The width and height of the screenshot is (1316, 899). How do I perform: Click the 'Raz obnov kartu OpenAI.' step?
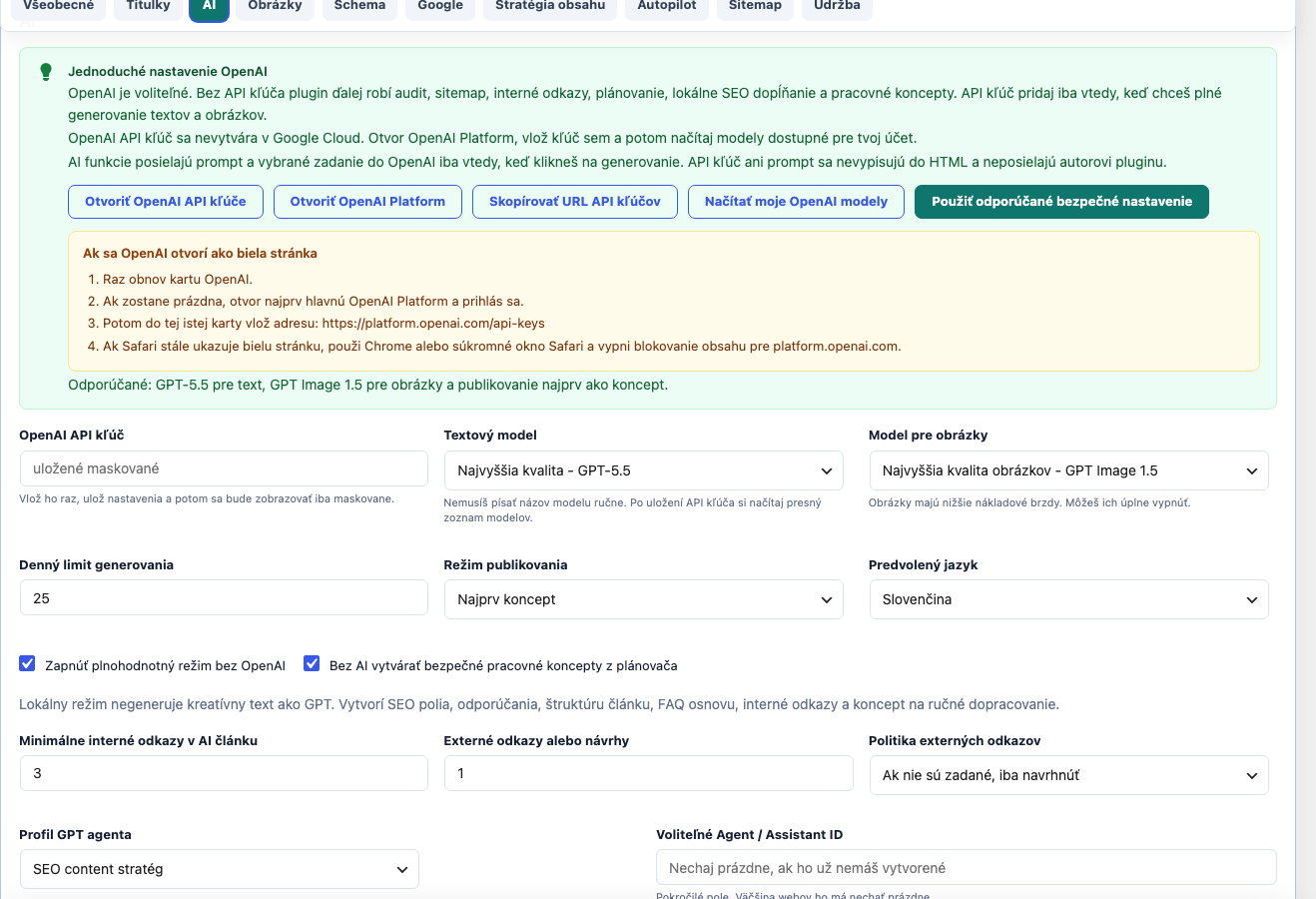click(x=178, y=280)
